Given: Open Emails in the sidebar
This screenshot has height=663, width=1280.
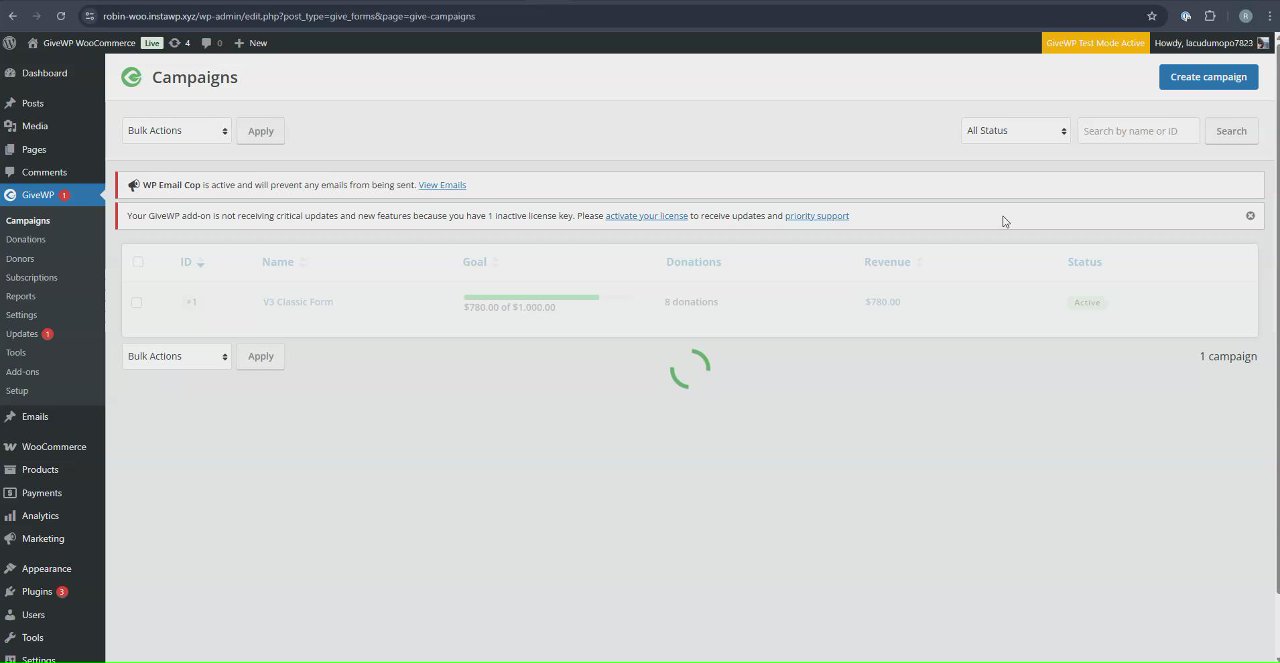Looking at the screenshot, I should coord(35,416).
